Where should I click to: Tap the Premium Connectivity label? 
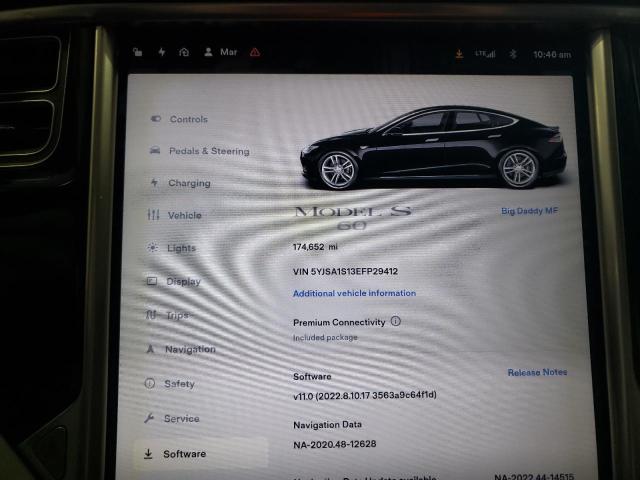coord(339,322)
